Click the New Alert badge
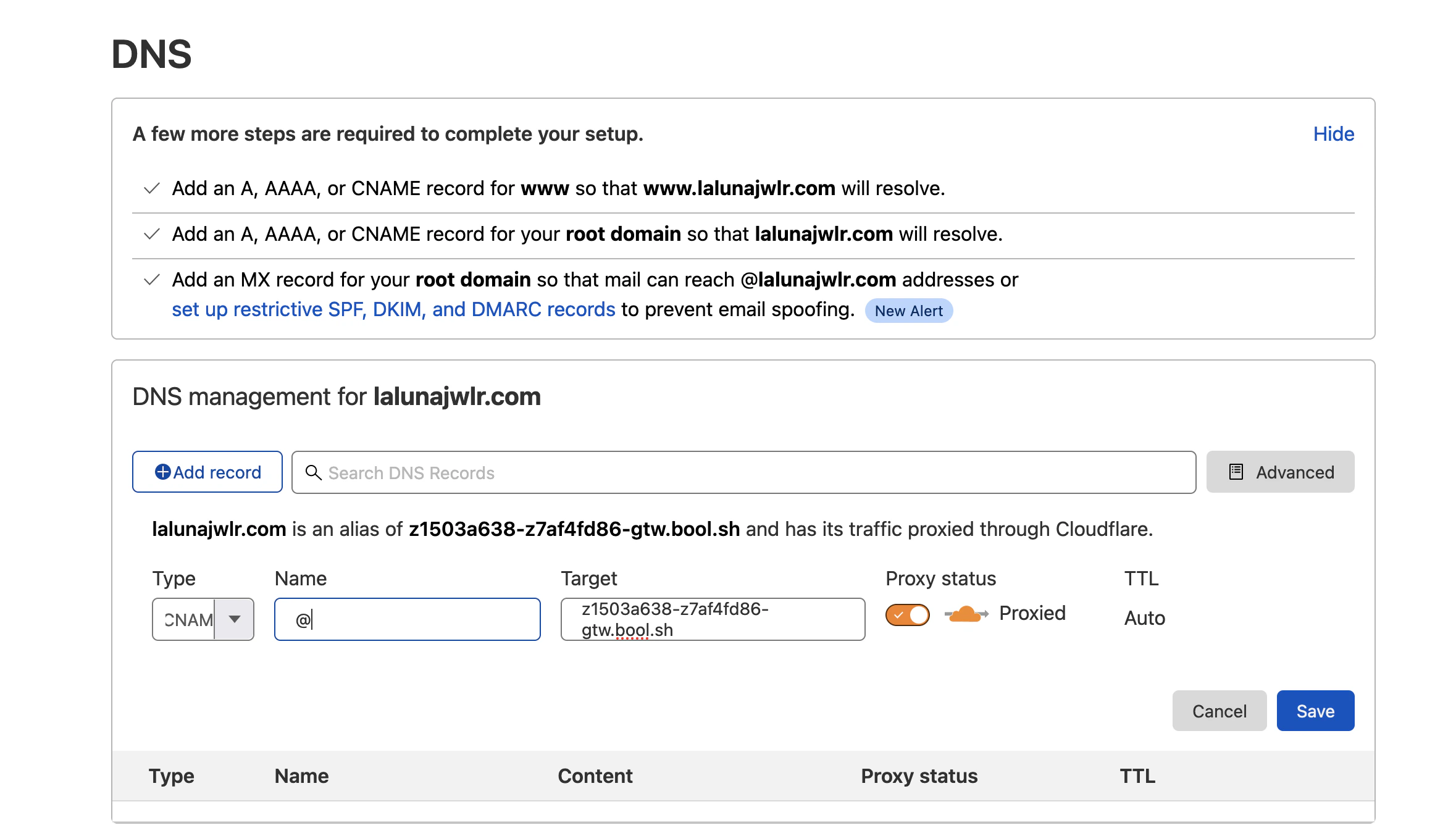This screenshot has height=836, width=1456. pyautogui.click(x=908, y=311)
